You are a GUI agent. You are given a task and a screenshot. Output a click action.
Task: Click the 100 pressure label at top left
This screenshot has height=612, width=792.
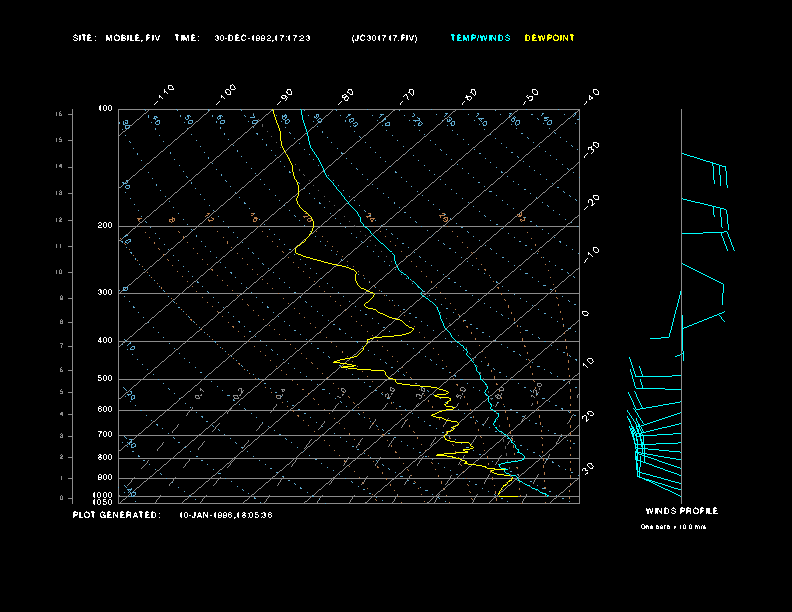(x=105, y=108)
